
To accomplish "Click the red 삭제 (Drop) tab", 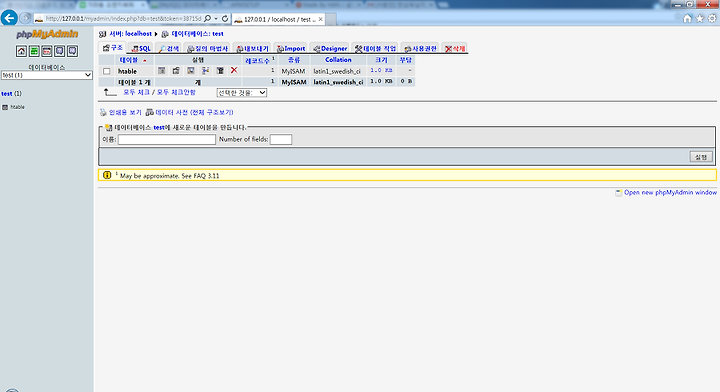I will point(455,48).
